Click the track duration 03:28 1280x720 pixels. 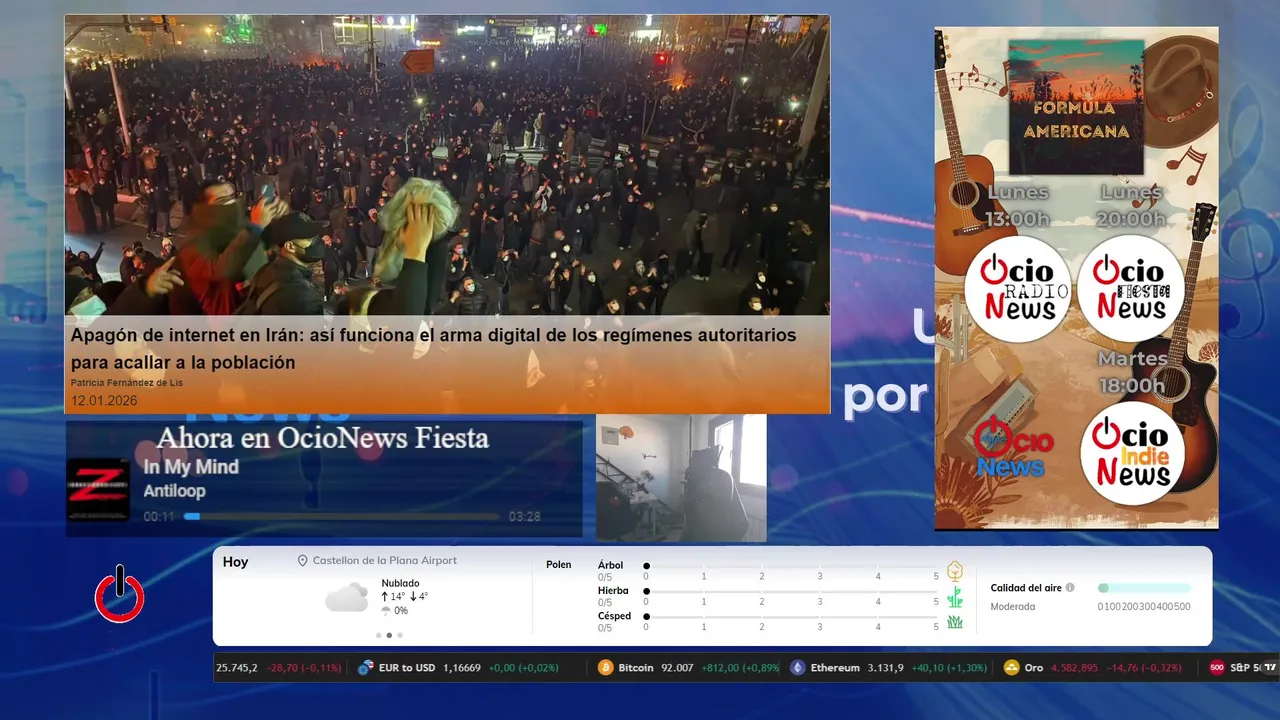click(525, 517)
